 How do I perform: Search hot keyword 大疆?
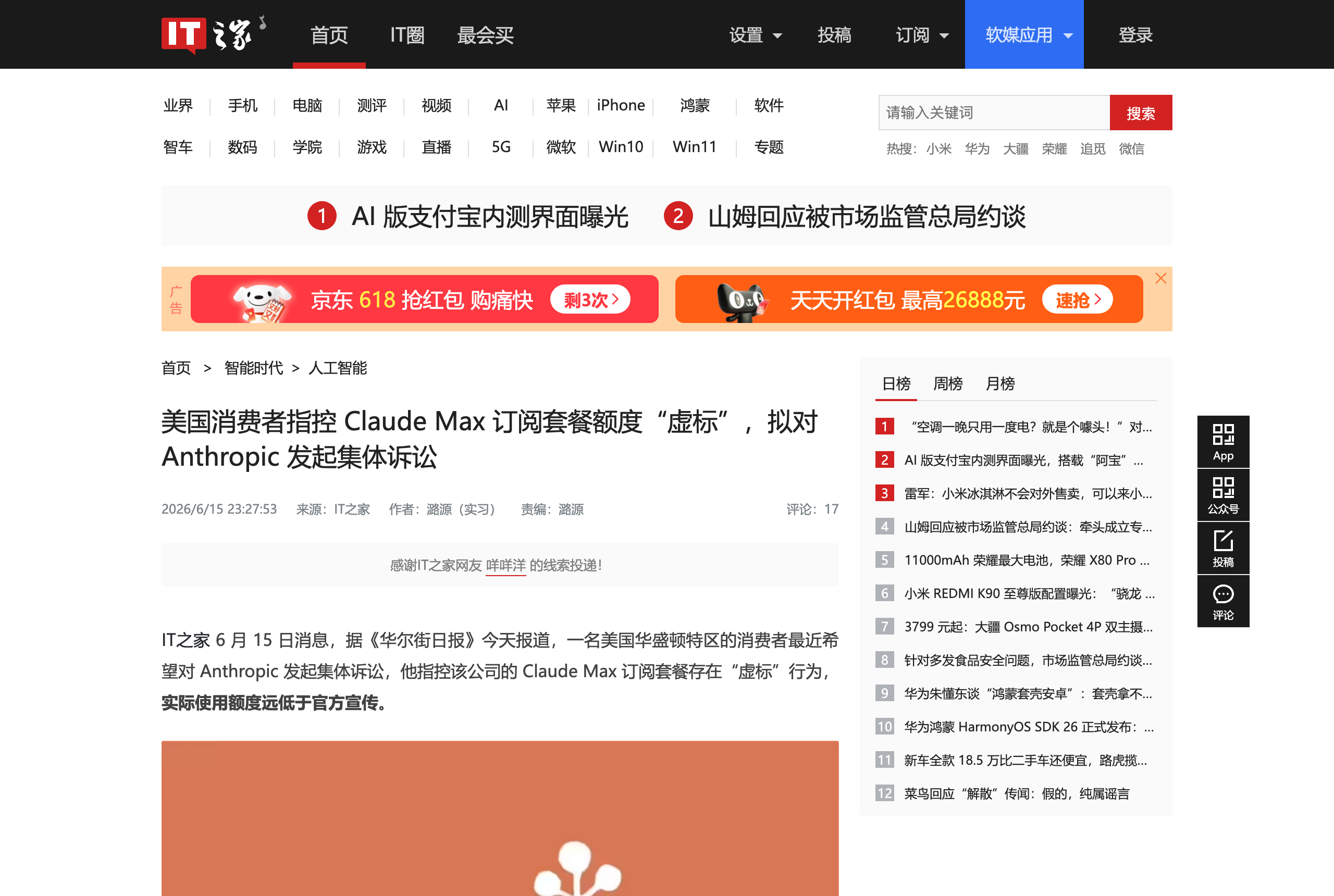1016,149
